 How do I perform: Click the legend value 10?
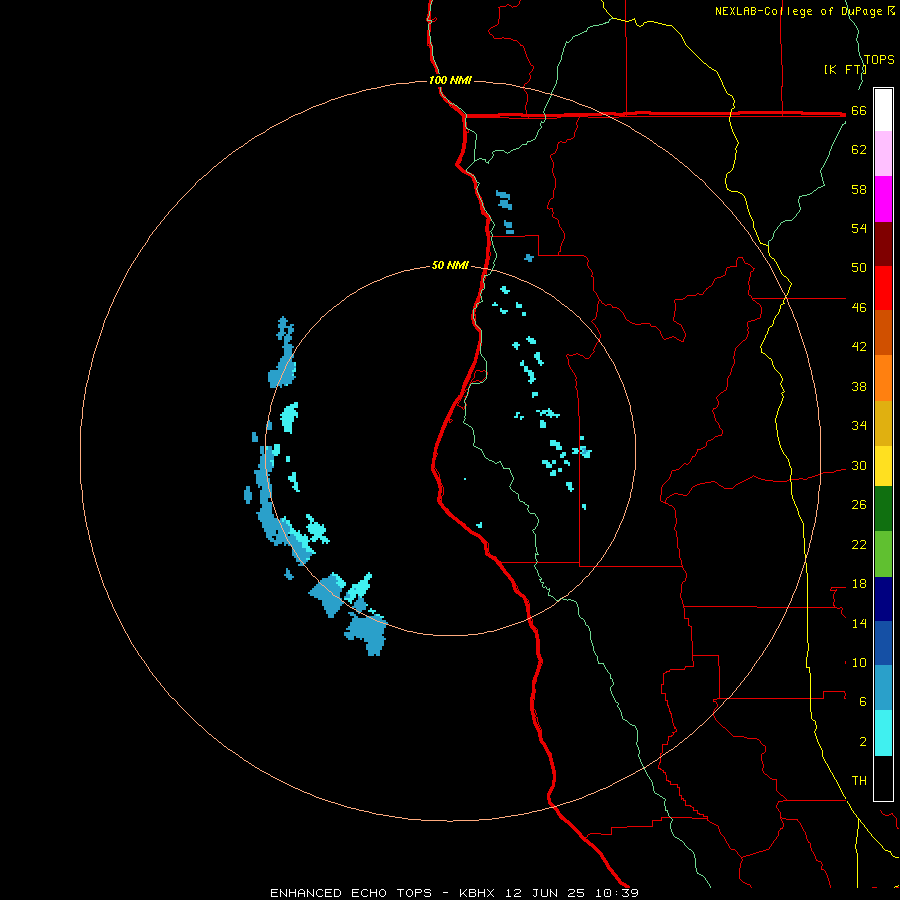859,662
